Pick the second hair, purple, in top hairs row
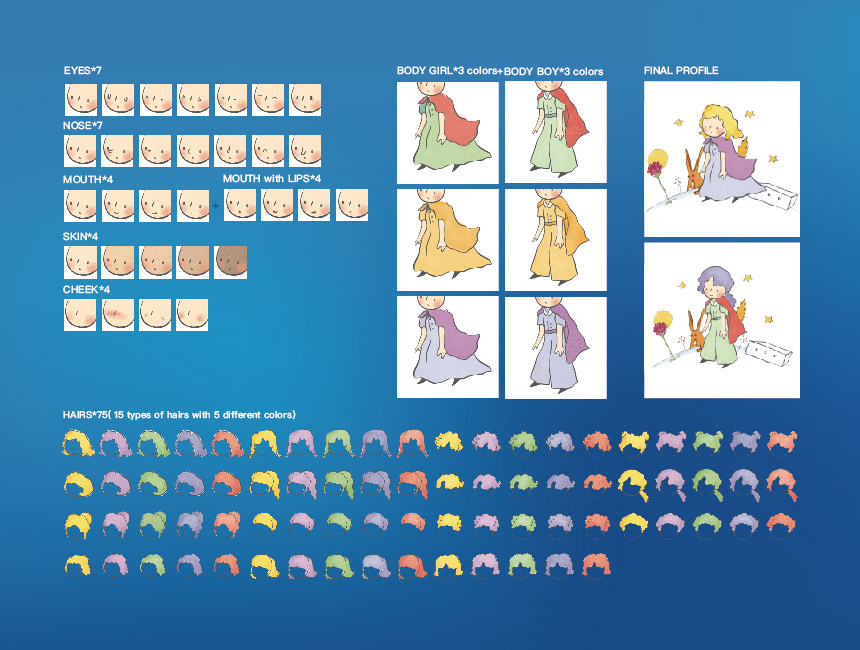 tap(115, 443)
